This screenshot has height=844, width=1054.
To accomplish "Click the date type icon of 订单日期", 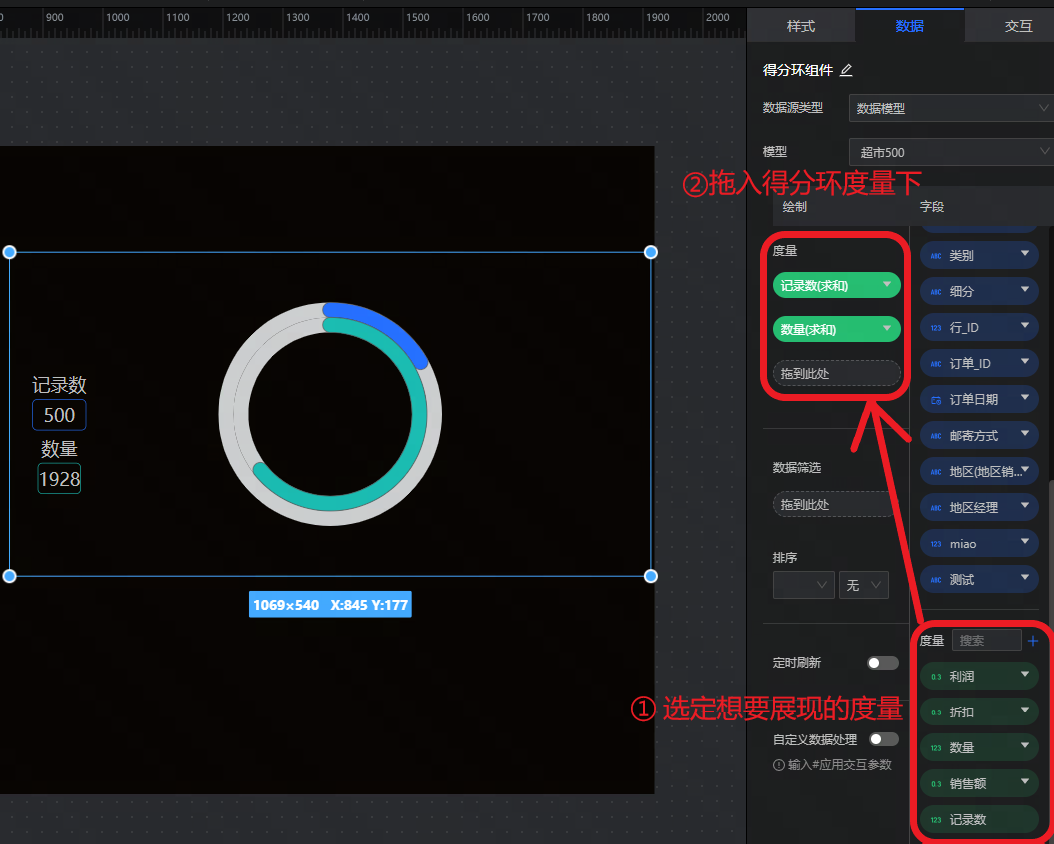I will [x=936, y=400].
